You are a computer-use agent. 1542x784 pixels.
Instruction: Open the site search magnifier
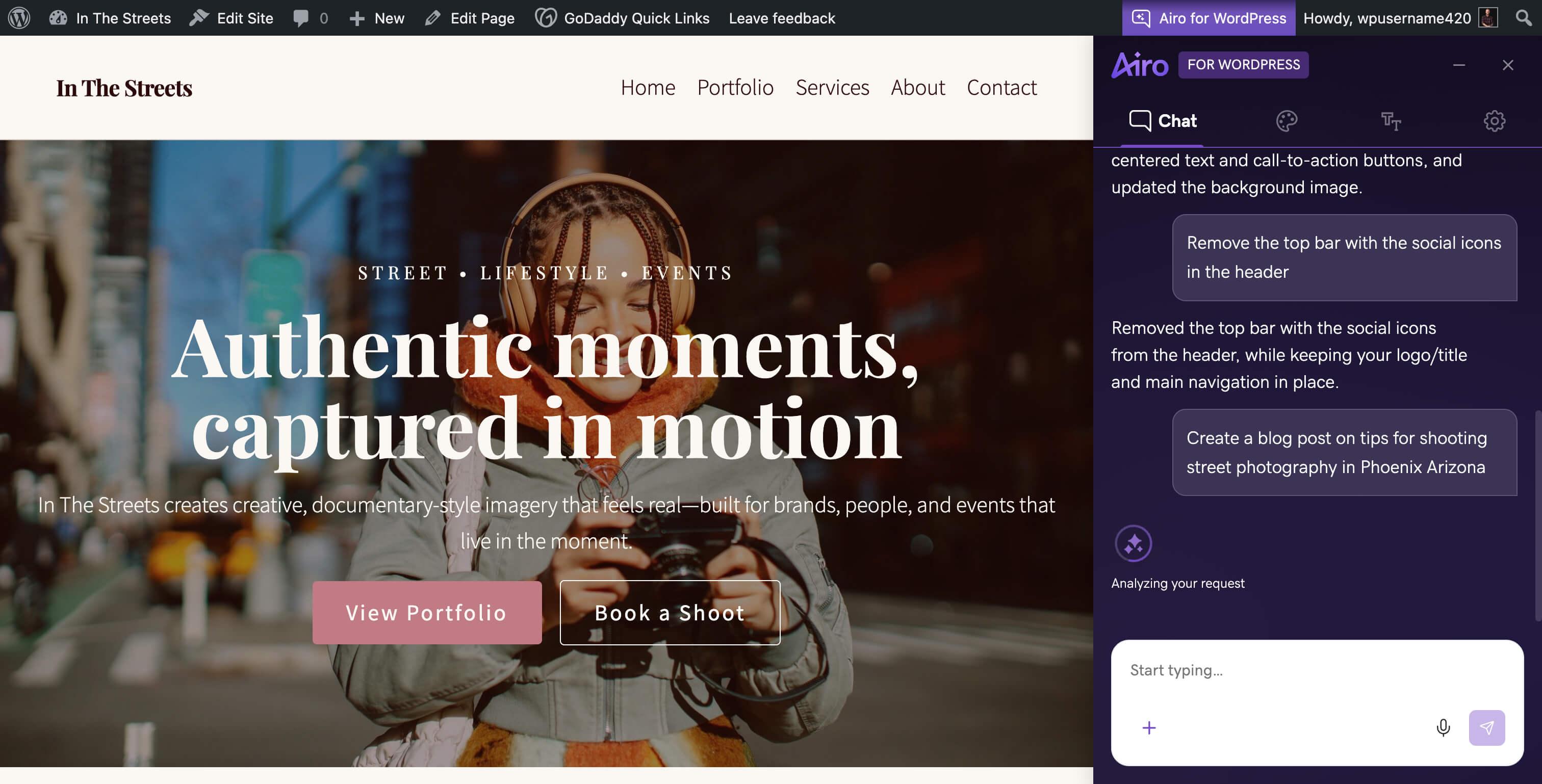(x=1523, y=18)
